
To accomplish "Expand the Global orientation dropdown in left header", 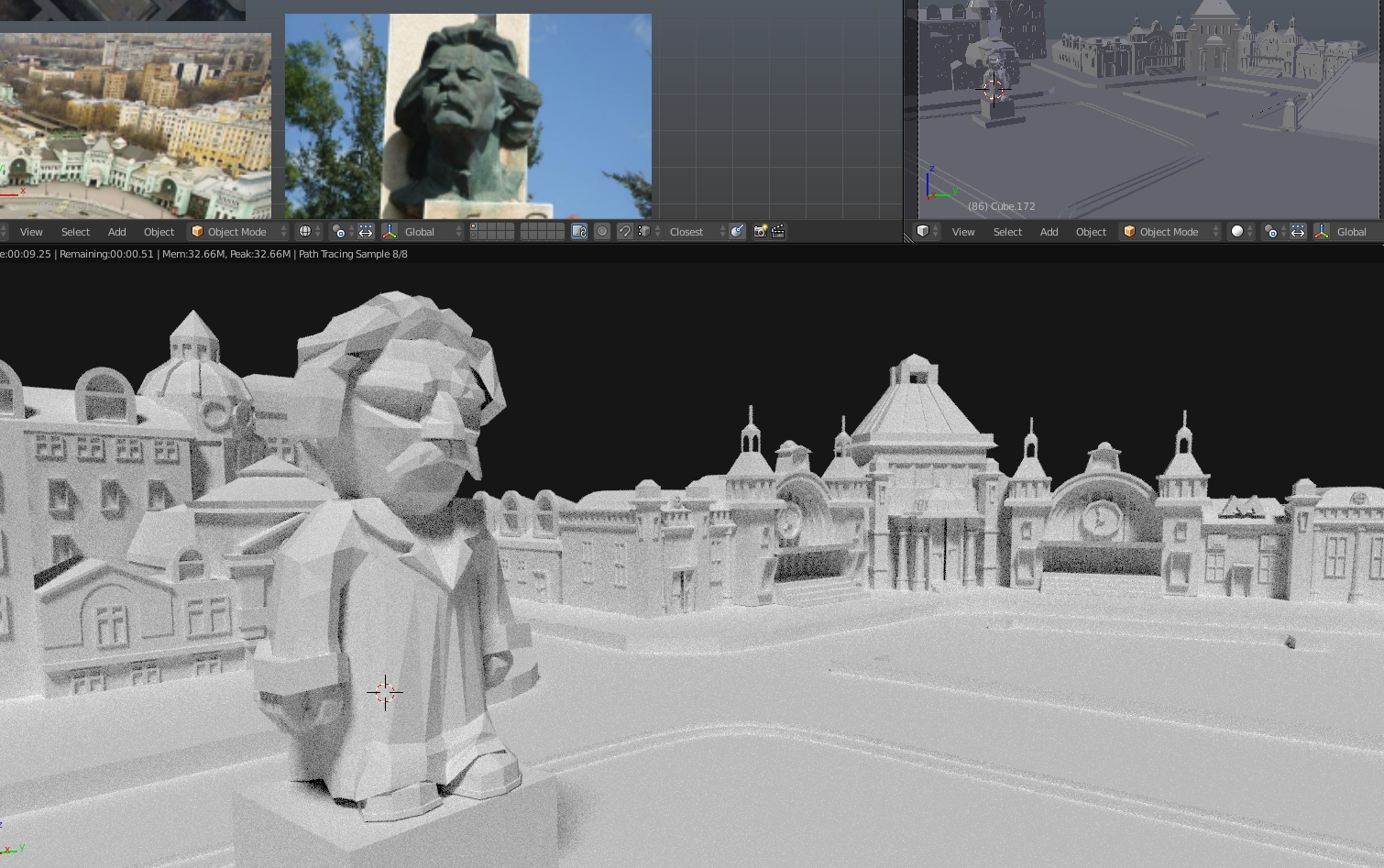I will pos(433,232).
